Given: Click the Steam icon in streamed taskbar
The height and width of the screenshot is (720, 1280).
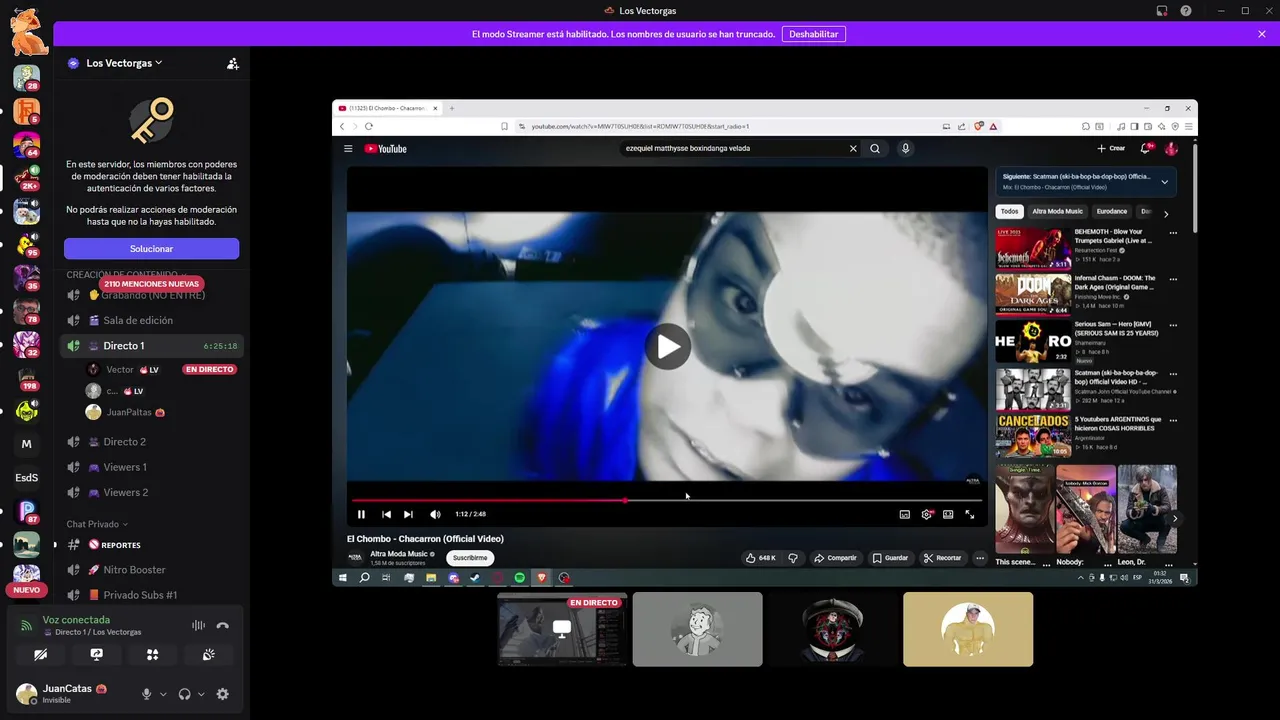Looking at the screenshot, I should 475,578.
